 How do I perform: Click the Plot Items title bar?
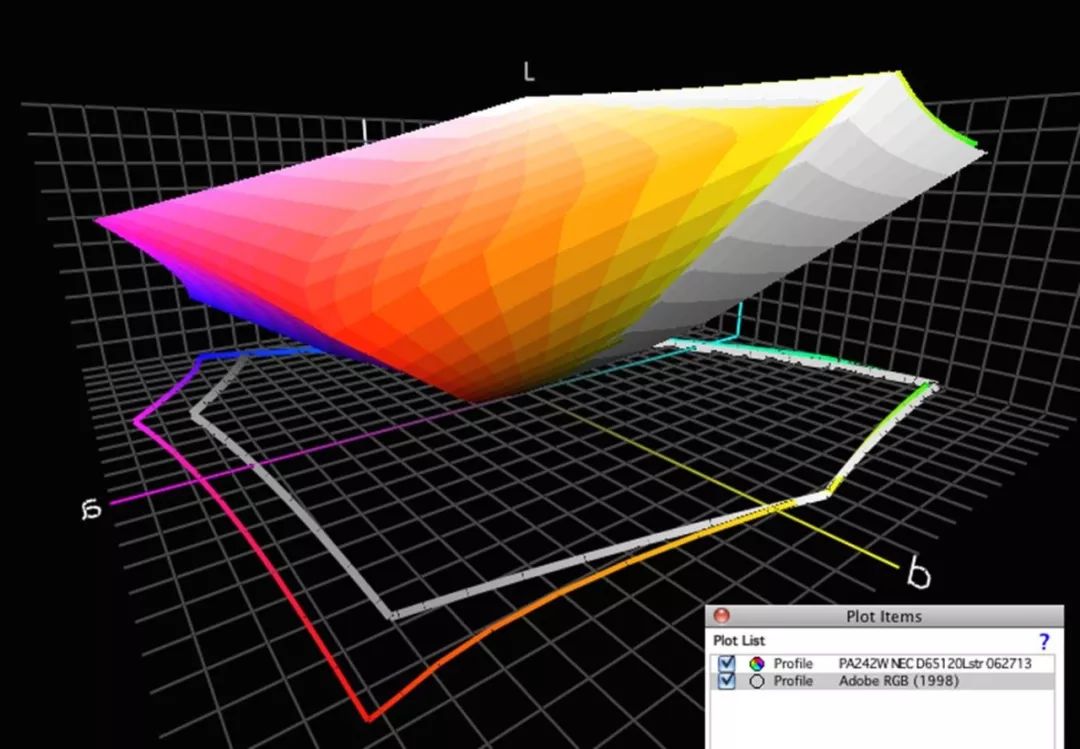coord(884,616)
